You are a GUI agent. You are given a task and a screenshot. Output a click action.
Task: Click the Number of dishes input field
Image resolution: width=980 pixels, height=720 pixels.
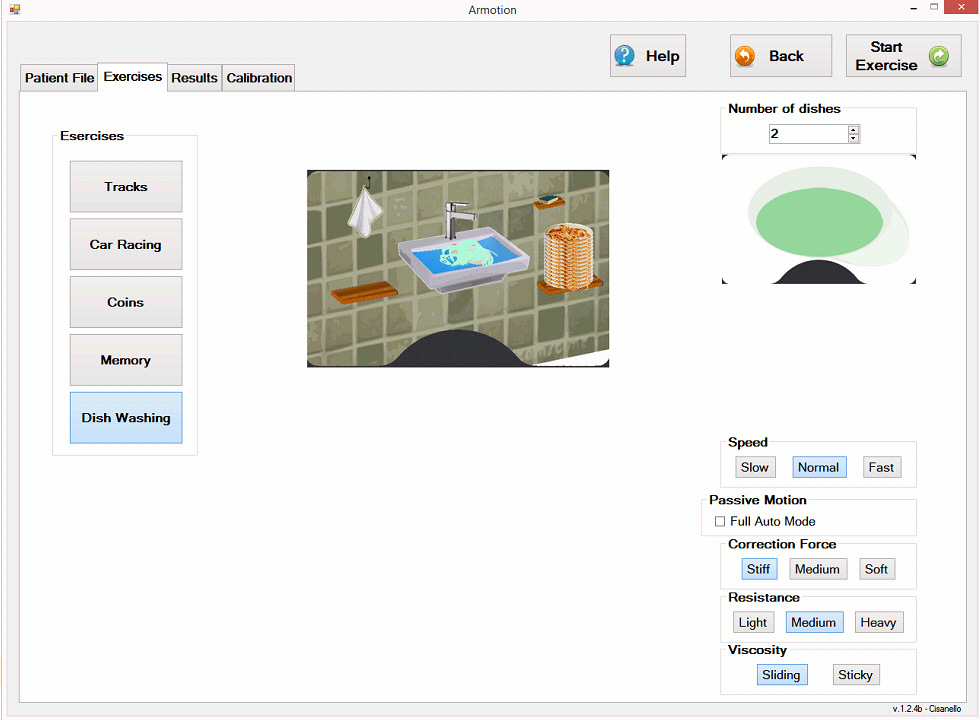[x=809, y=134]
